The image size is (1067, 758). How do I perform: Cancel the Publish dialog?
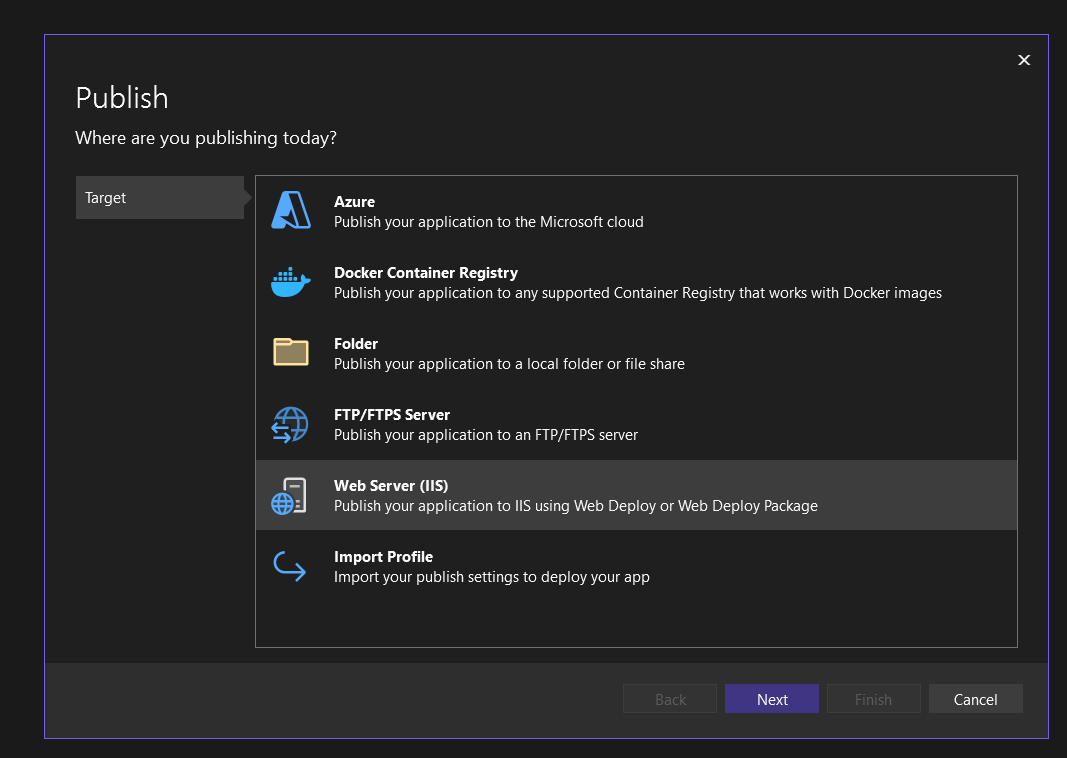pos(975,699)
